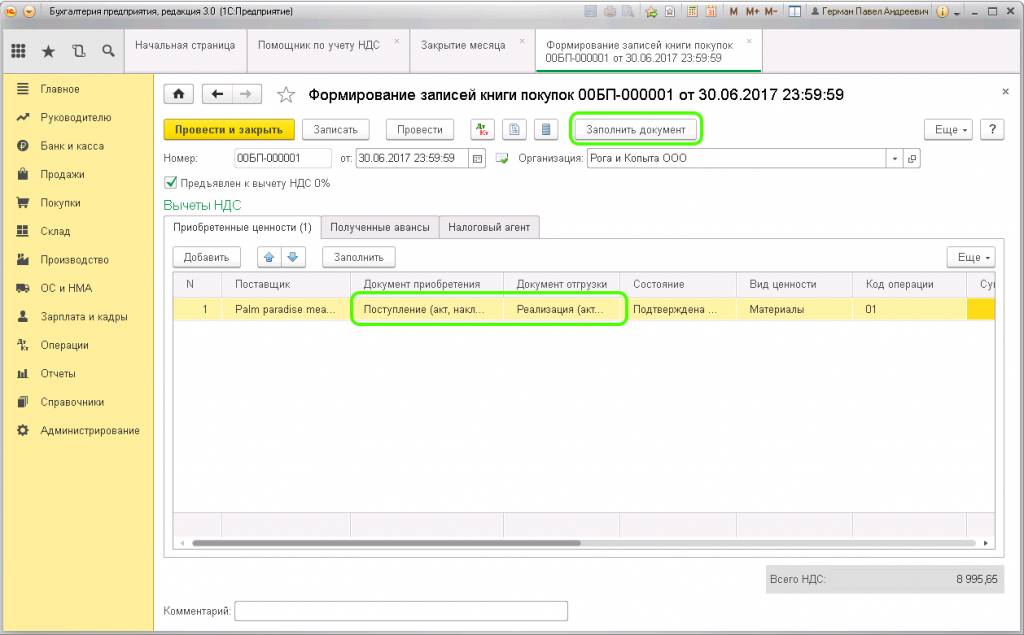Open the global search magnifier icon
The height and width of the screenshot is (635, 1024).
[108, 50]
